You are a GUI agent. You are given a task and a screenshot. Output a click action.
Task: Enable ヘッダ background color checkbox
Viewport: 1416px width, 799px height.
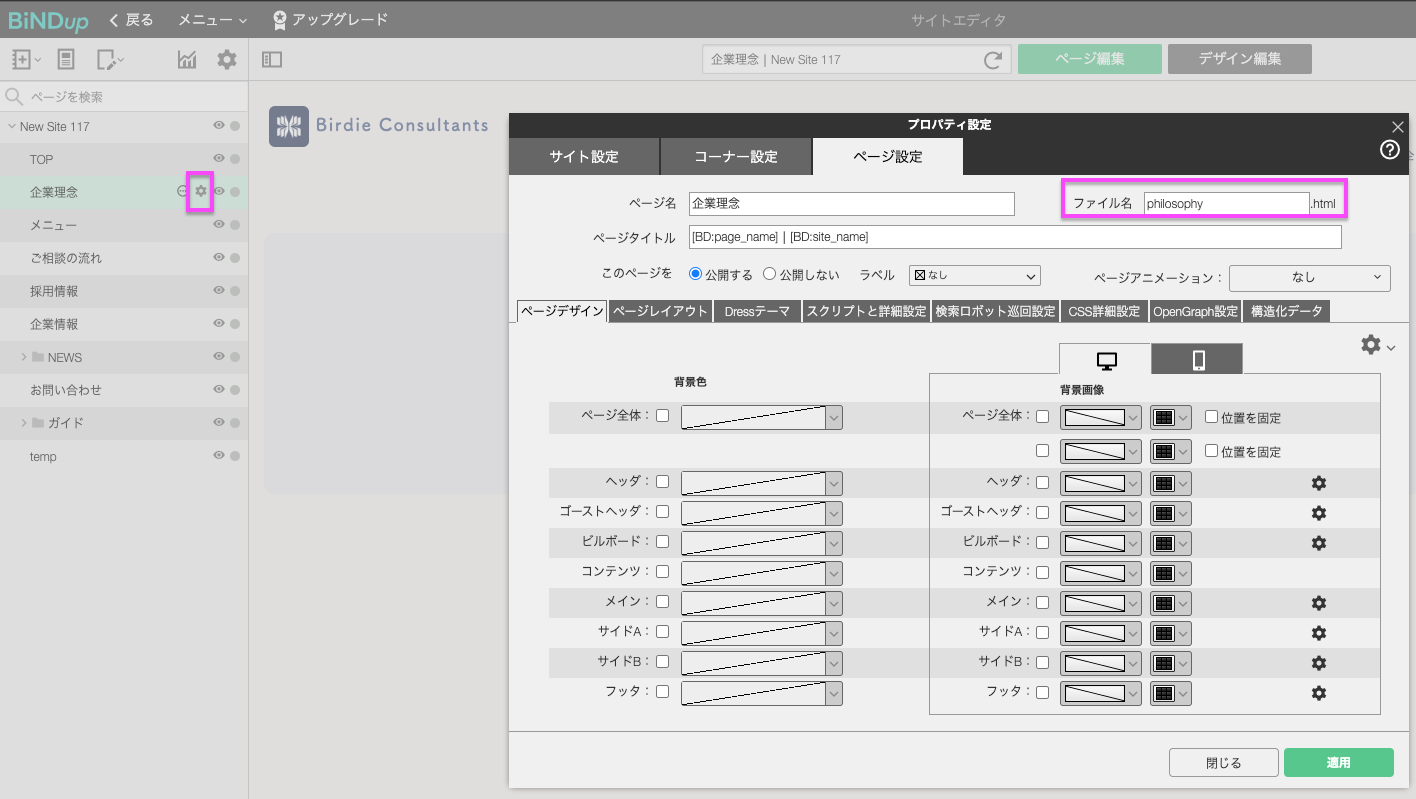[x=662, y=482]
